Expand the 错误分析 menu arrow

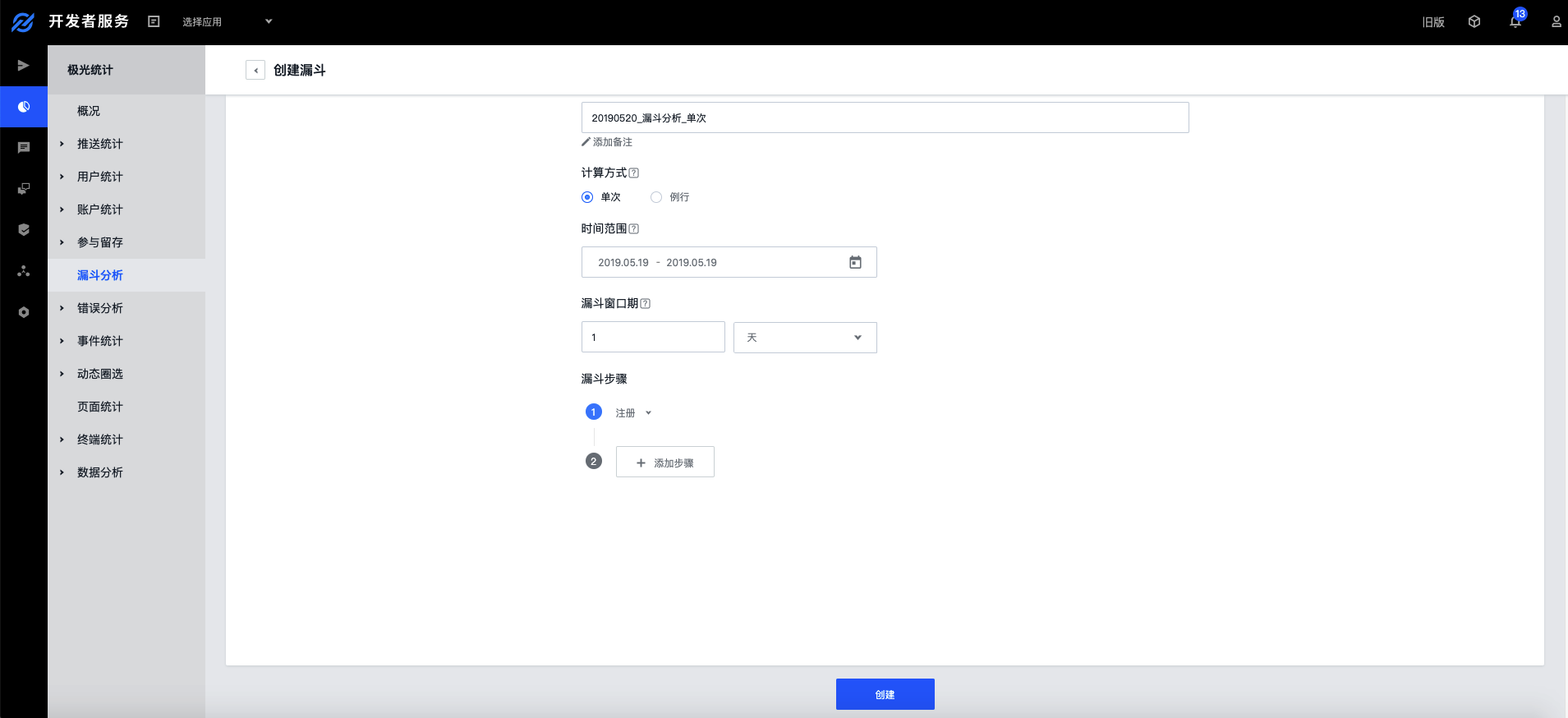click(x=62, y=308)
